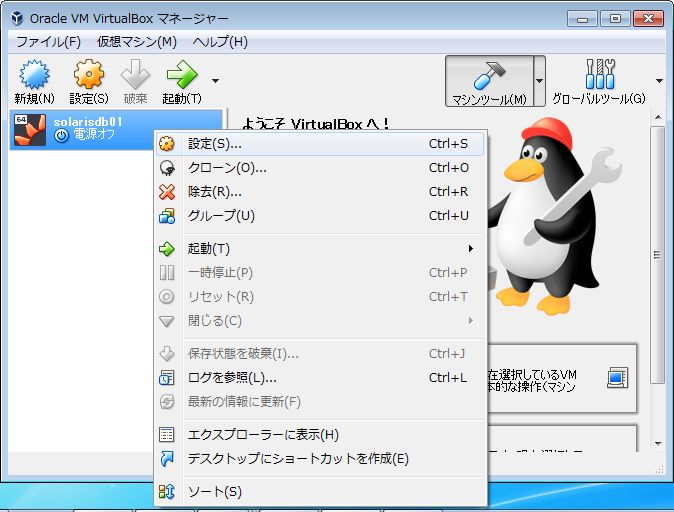
Task: Open the ファイル(F) menu
Action: pyautogui.click(x=48, y=42)
